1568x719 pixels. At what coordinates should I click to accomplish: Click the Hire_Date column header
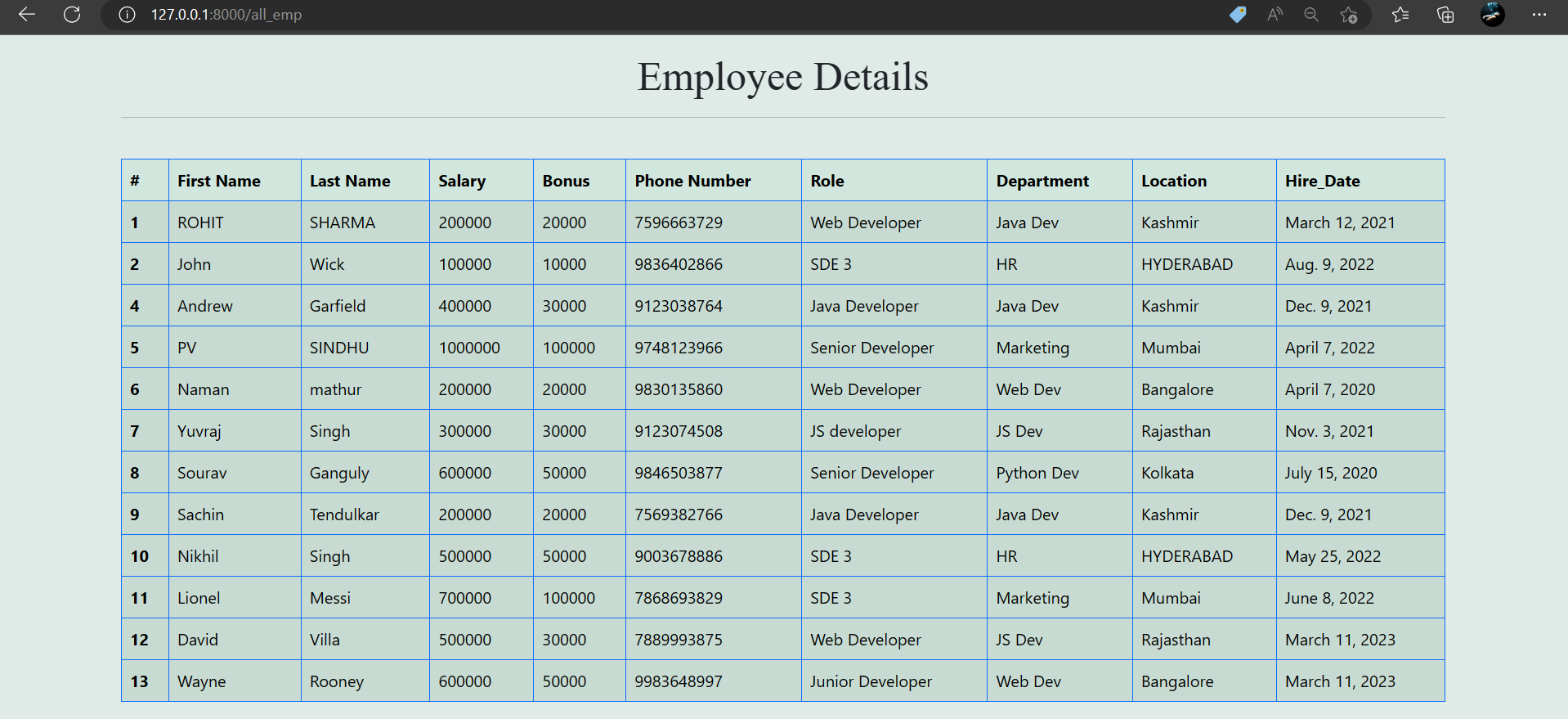coord(1323,181)
